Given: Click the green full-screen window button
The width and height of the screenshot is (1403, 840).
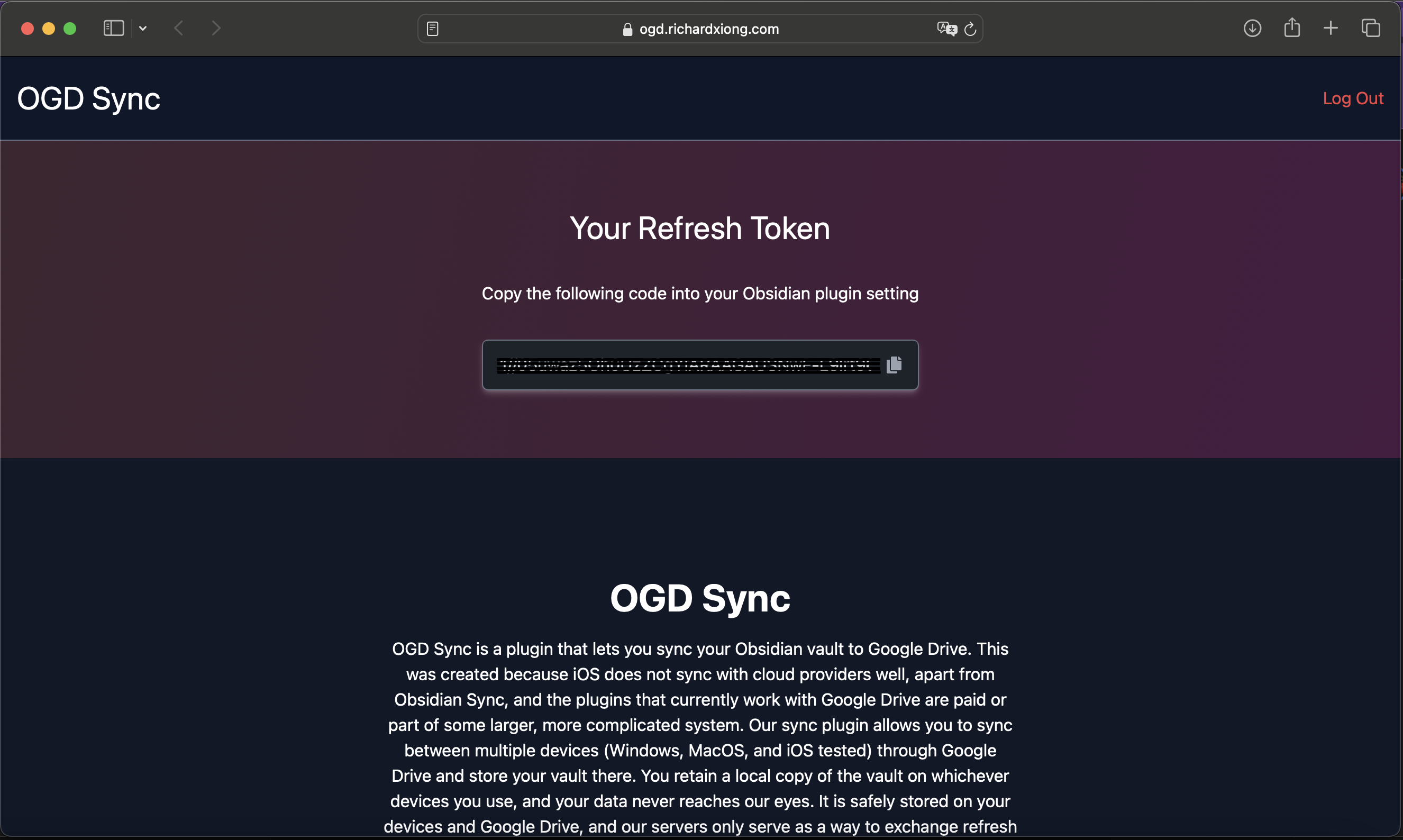Looking at the screenshot, I should tap(70, 29).
